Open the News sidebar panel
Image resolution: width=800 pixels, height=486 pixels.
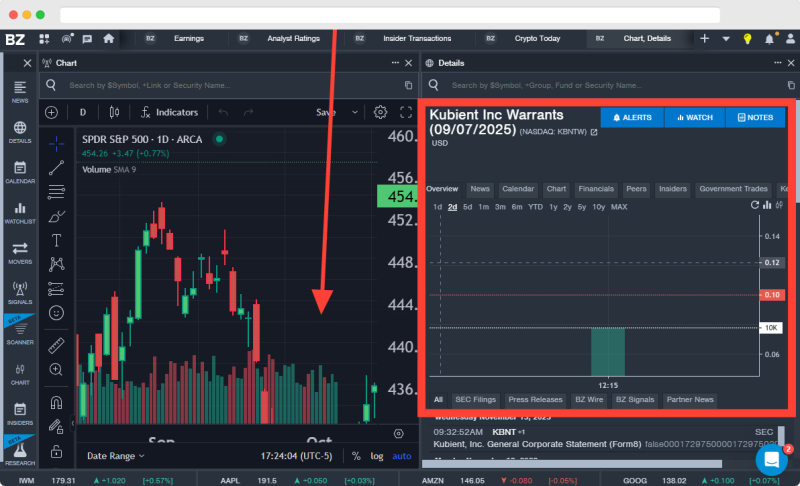pos(20,92)
